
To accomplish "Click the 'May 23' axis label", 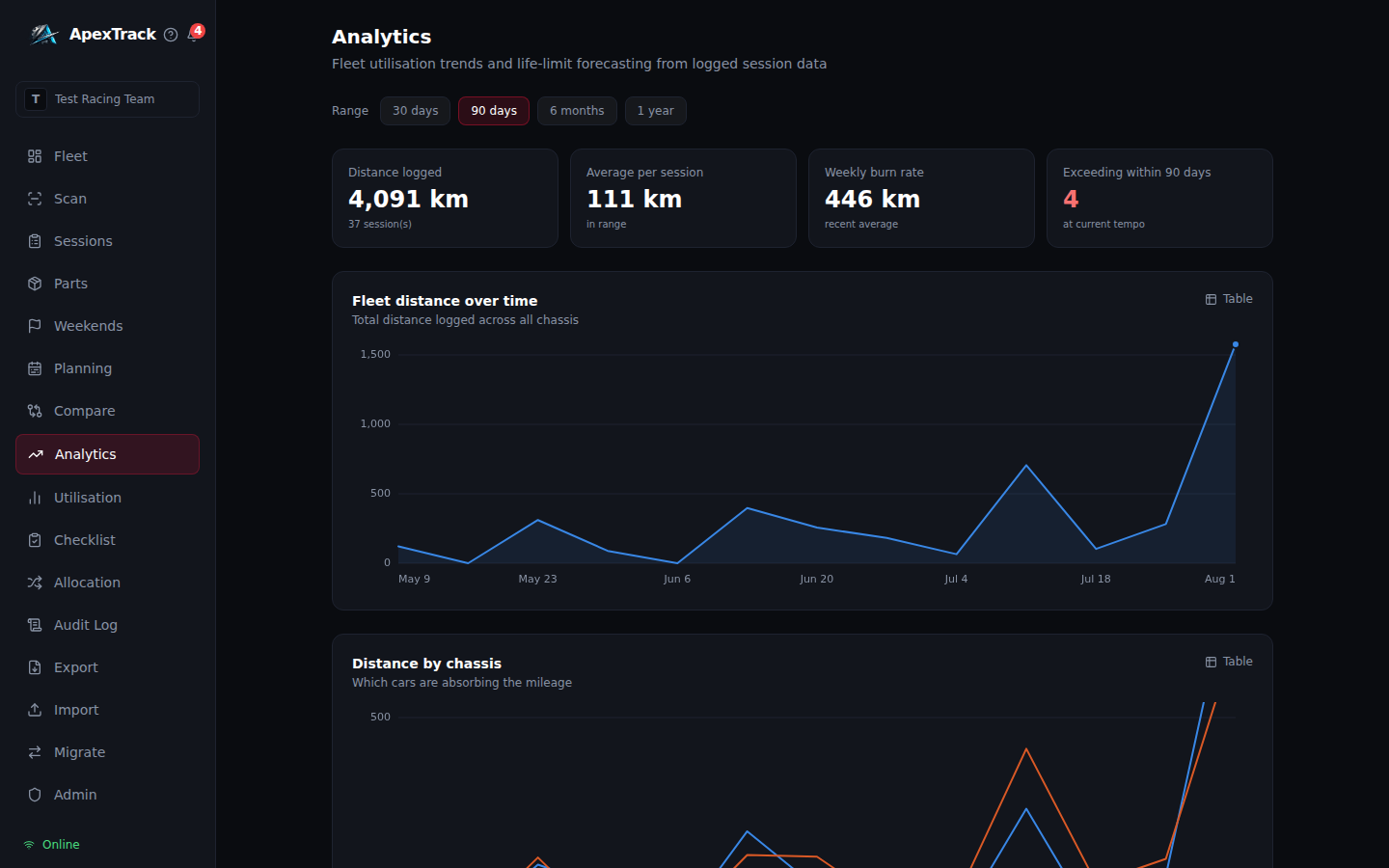I will point(537,579).
